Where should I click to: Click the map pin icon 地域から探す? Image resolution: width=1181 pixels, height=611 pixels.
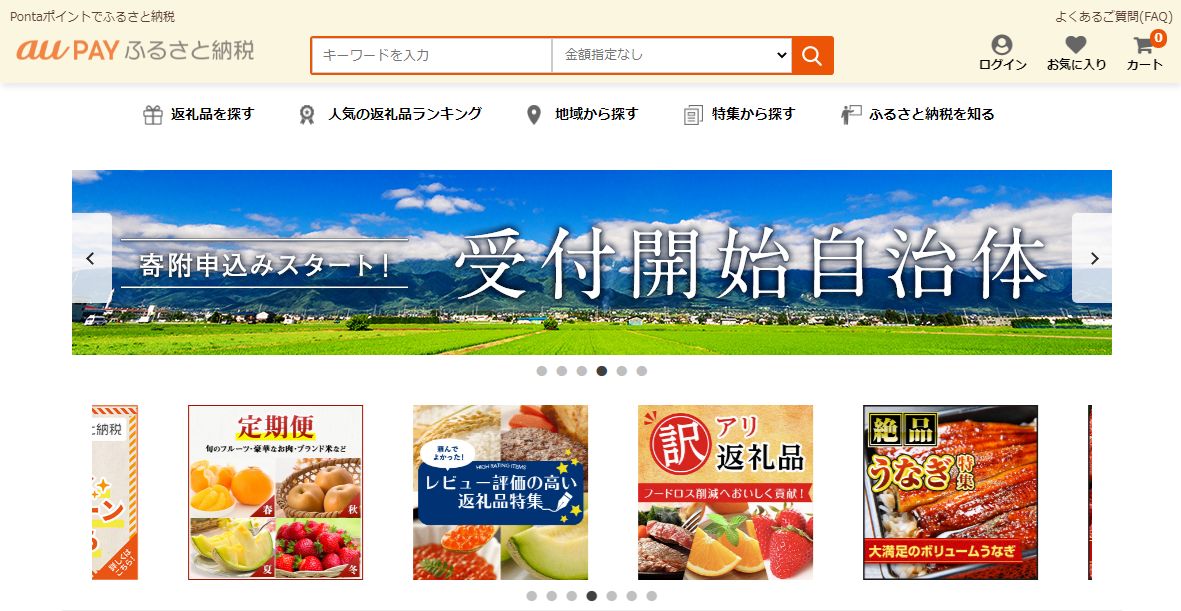tap(533, 115)
